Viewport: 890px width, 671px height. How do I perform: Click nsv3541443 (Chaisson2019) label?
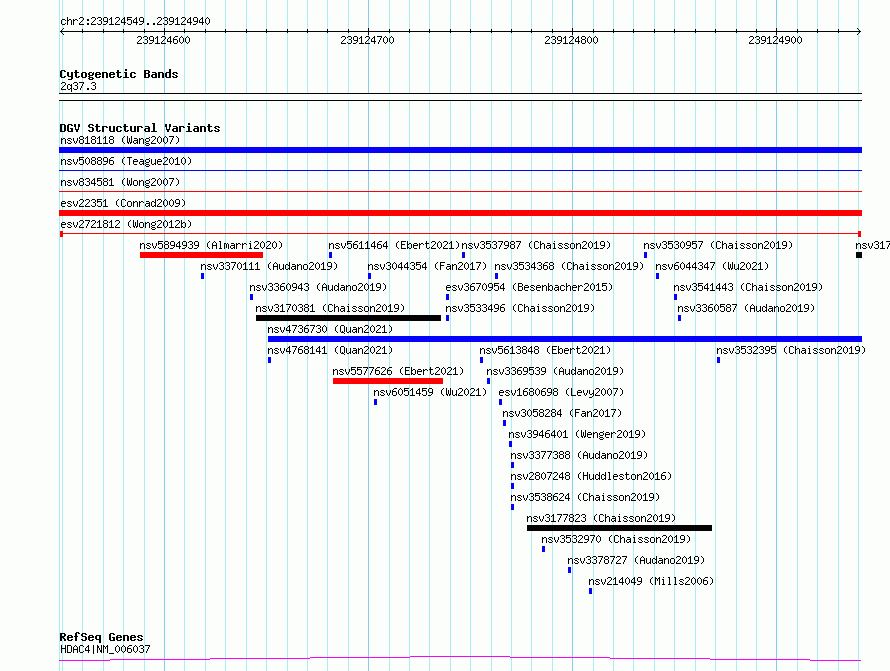click(x=748, y=287)
